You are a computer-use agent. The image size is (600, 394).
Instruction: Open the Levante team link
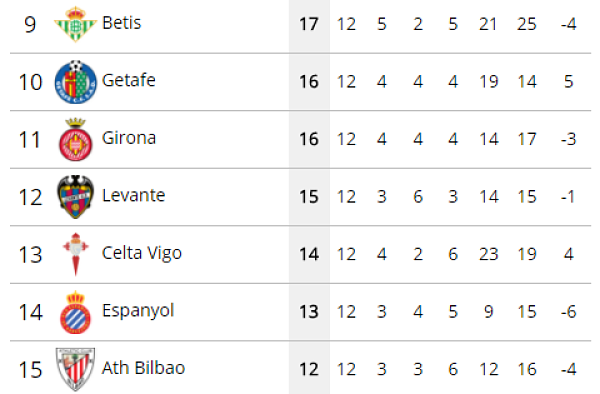point(134,195)
